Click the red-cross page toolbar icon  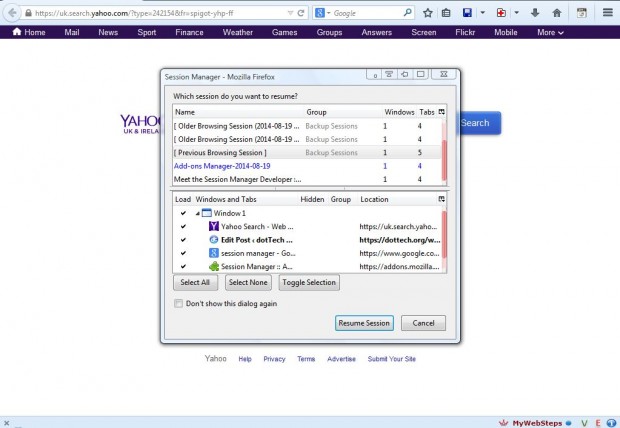(501, 13)
